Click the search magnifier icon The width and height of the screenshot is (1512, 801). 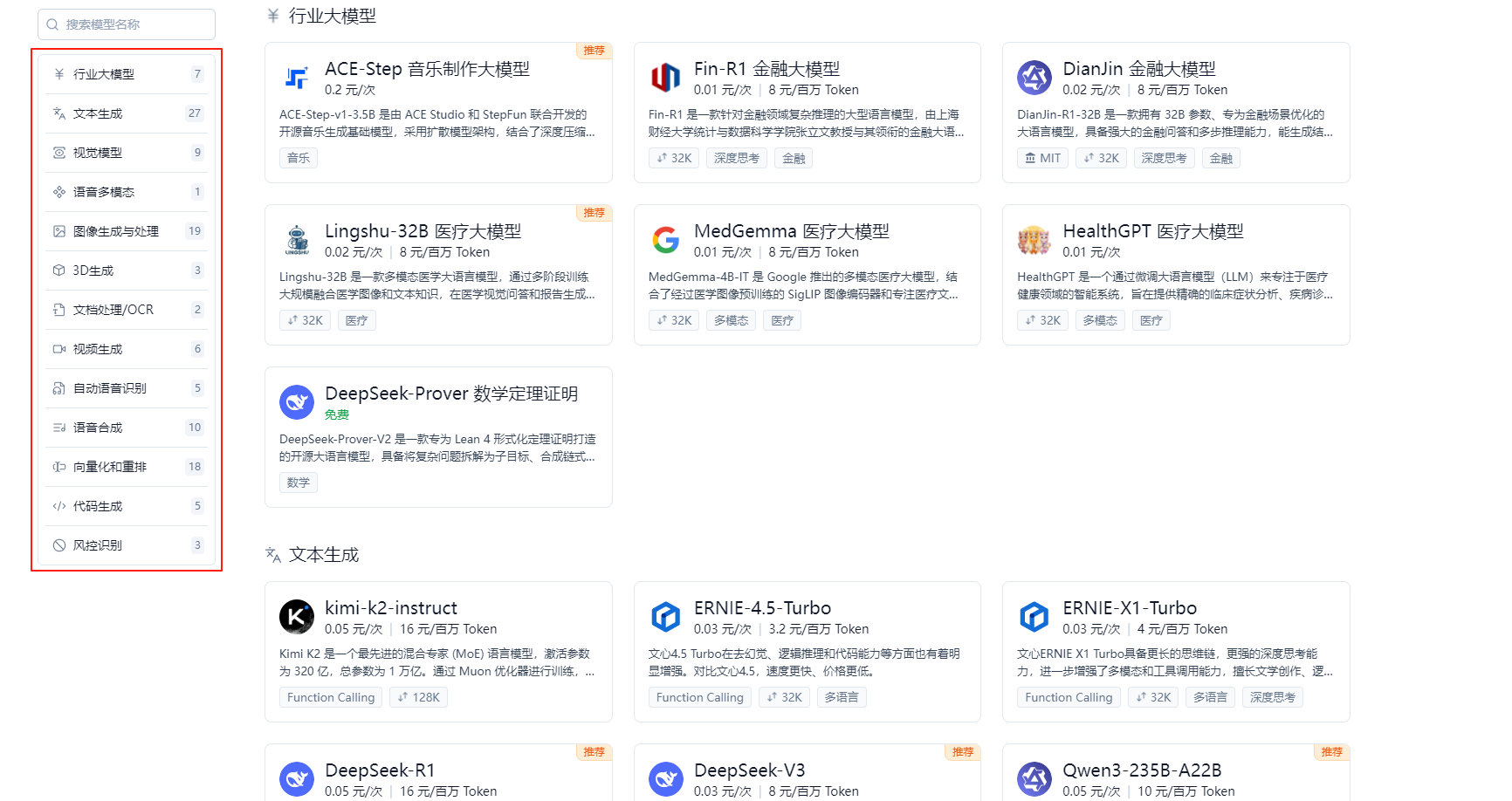pos(52,24)
